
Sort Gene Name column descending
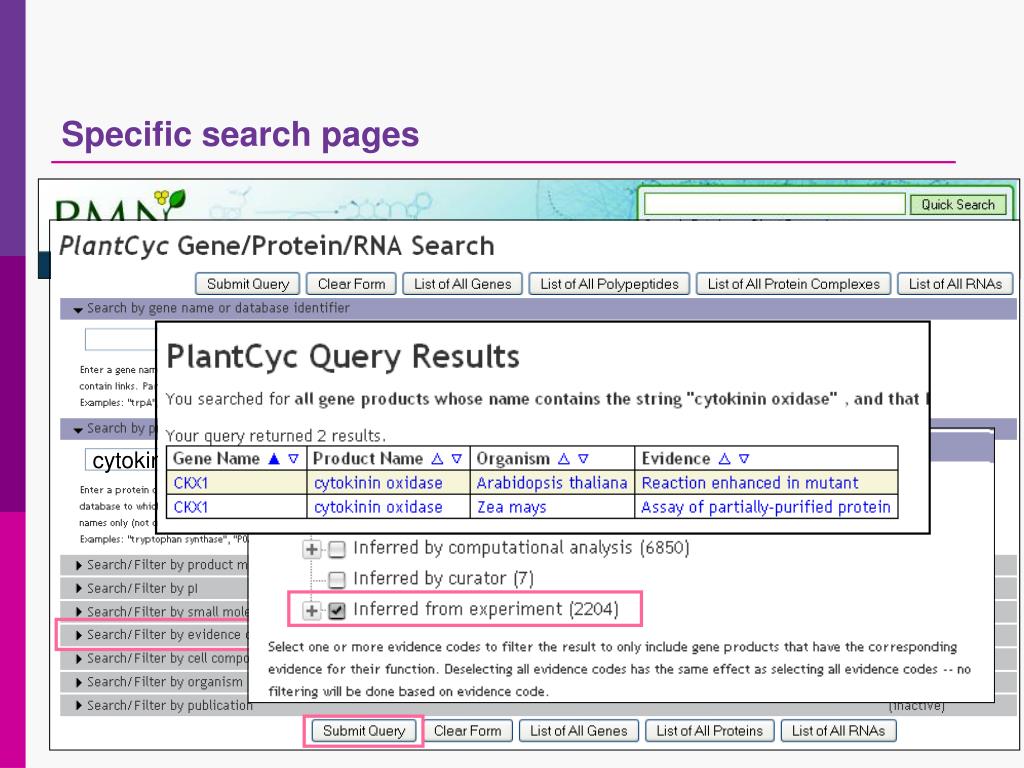(293, 459)
